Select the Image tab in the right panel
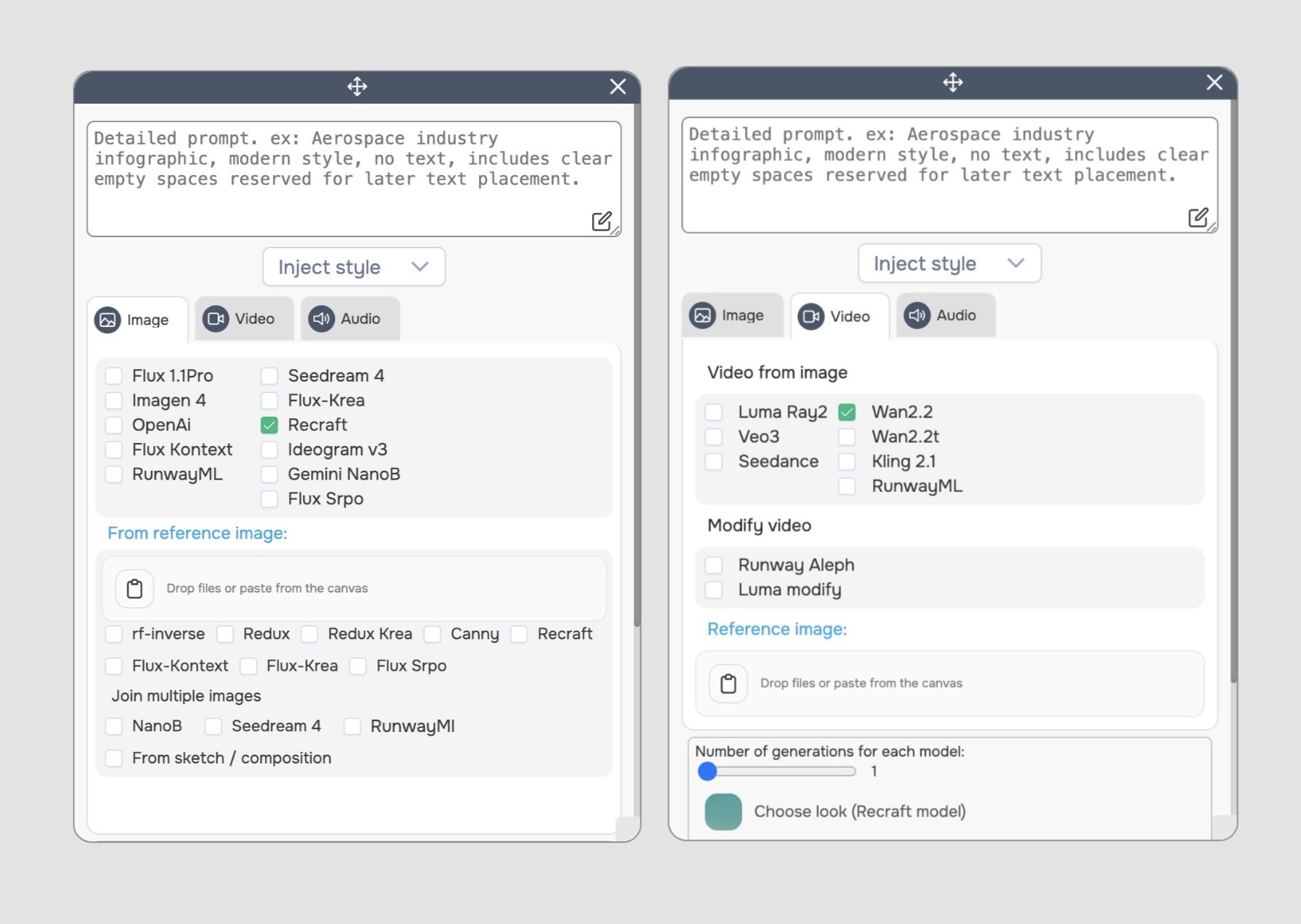This screenshot has height=924, width=1301. (x=732, y=315)
